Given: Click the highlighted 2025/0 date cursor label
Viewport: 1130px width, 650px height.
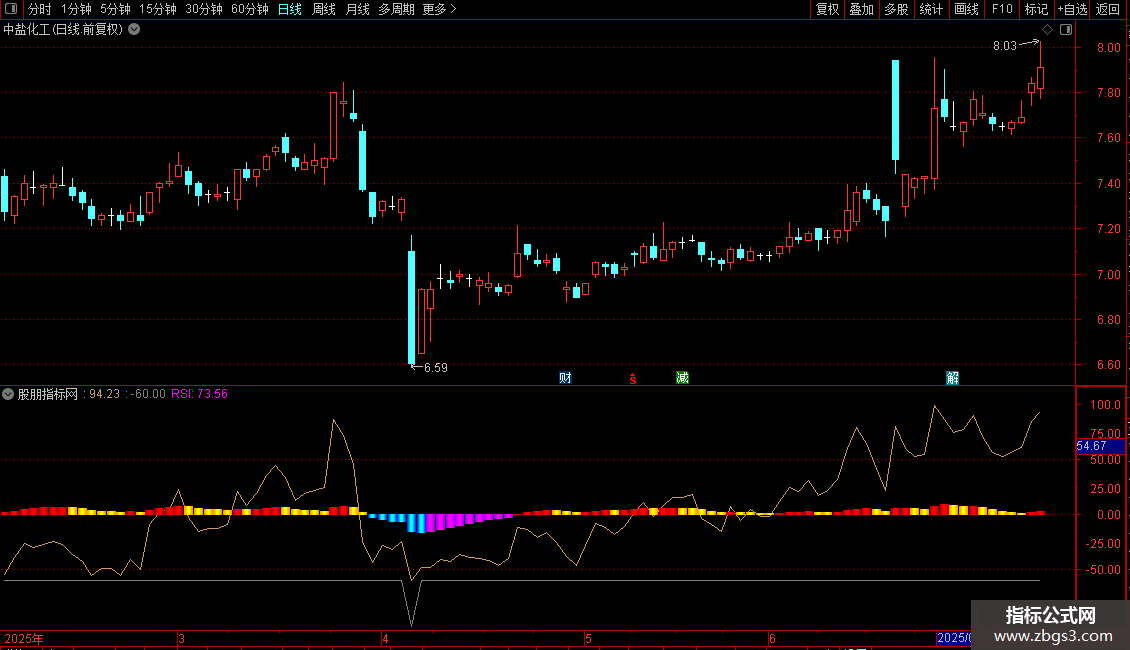Looking at the screenshot, I should (953, 638).
